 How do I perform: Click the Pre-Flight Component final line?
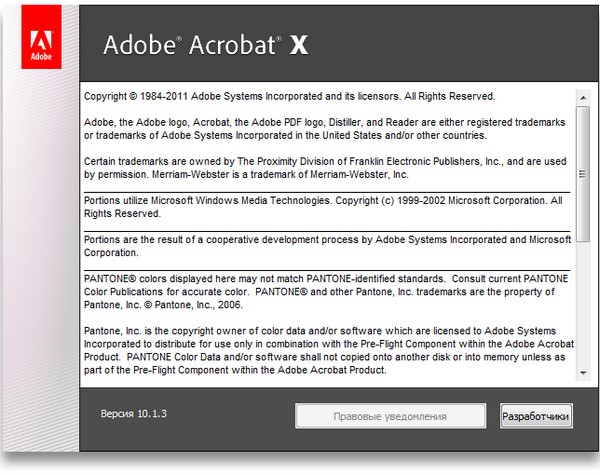[236, 370]
